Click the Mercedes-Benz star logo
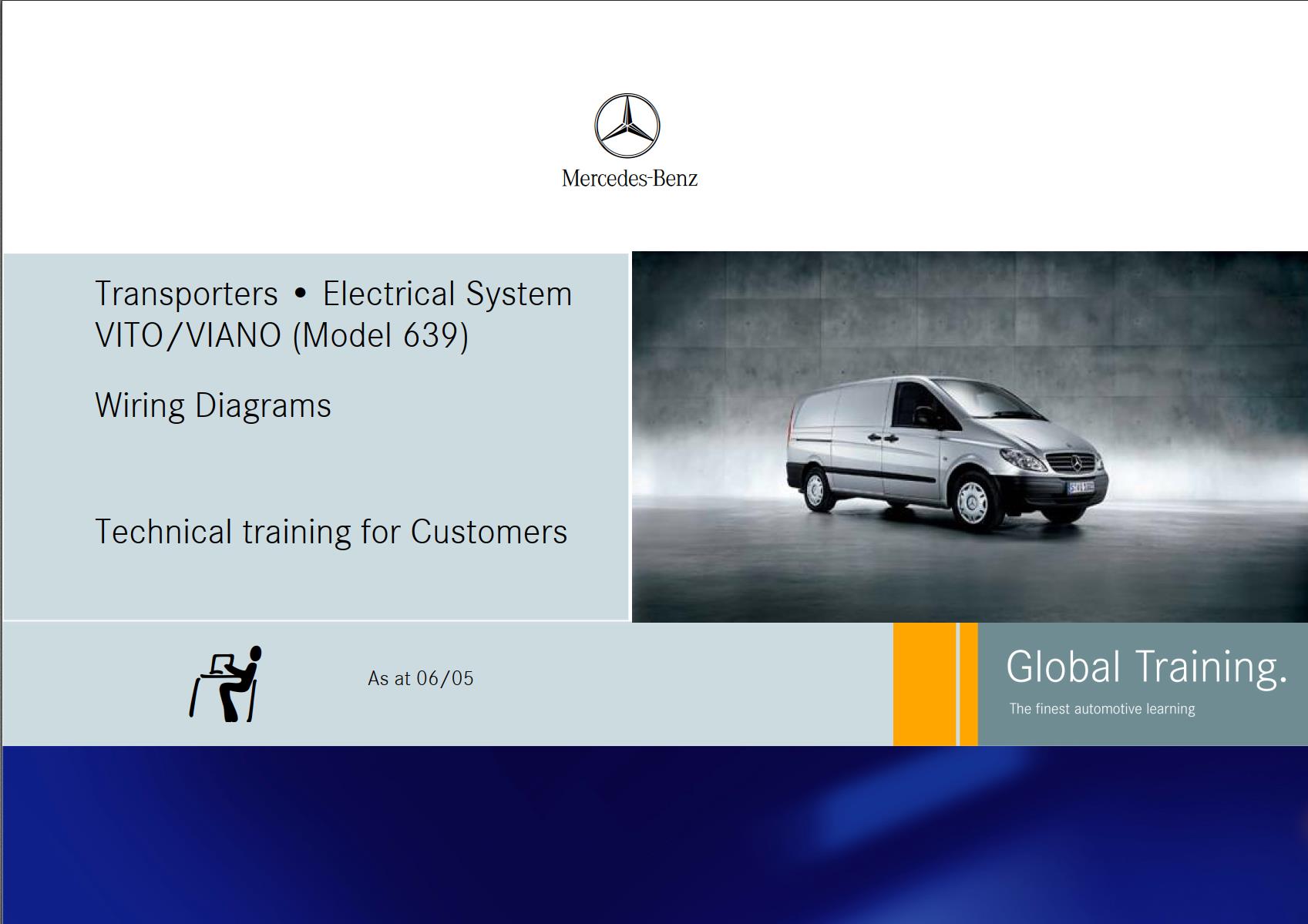The width and height of the screenshot is (1308, 924). [x=626, y=127]
